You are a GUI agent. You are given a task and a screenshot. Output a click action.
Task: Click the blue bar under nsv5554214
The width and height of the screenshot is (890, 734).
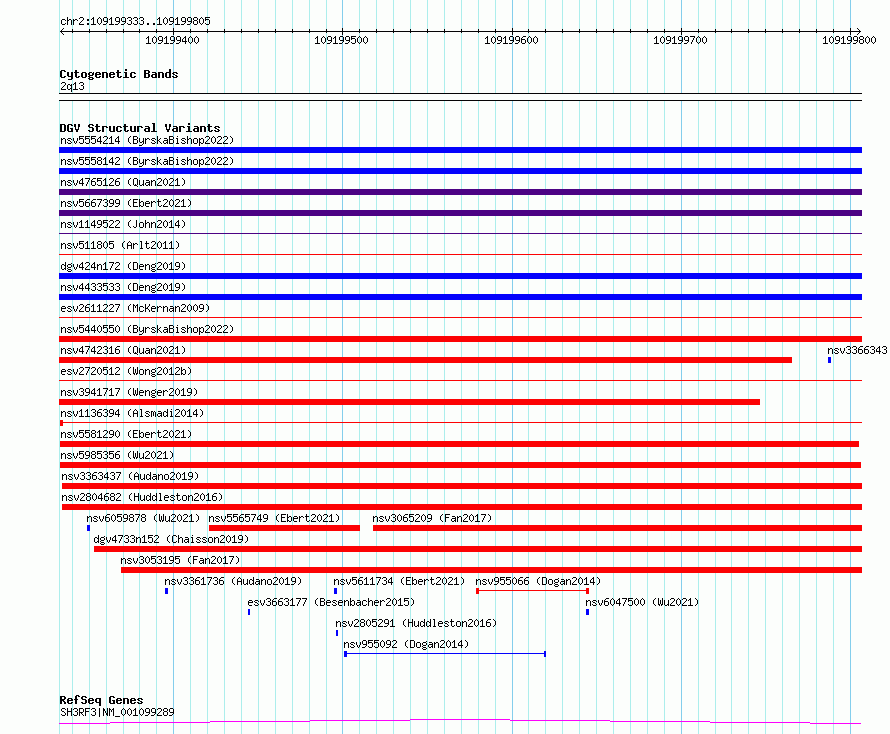pos(460,150)
